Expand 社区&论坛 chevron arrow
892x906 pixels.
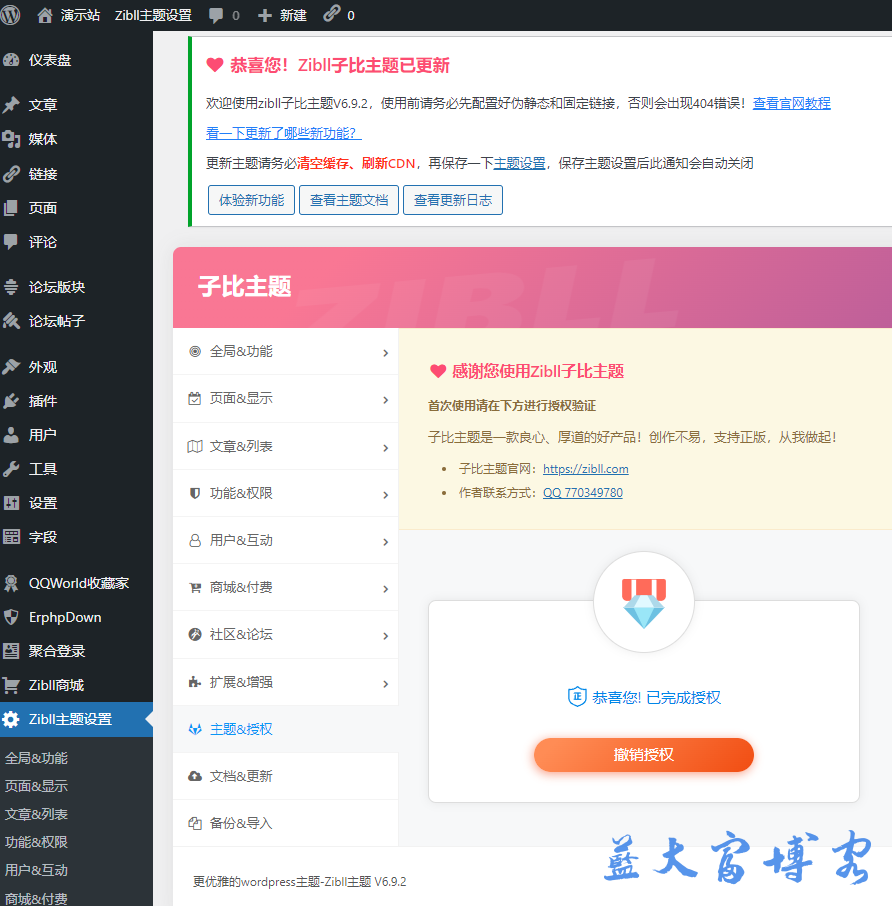(x=385, y=636)
